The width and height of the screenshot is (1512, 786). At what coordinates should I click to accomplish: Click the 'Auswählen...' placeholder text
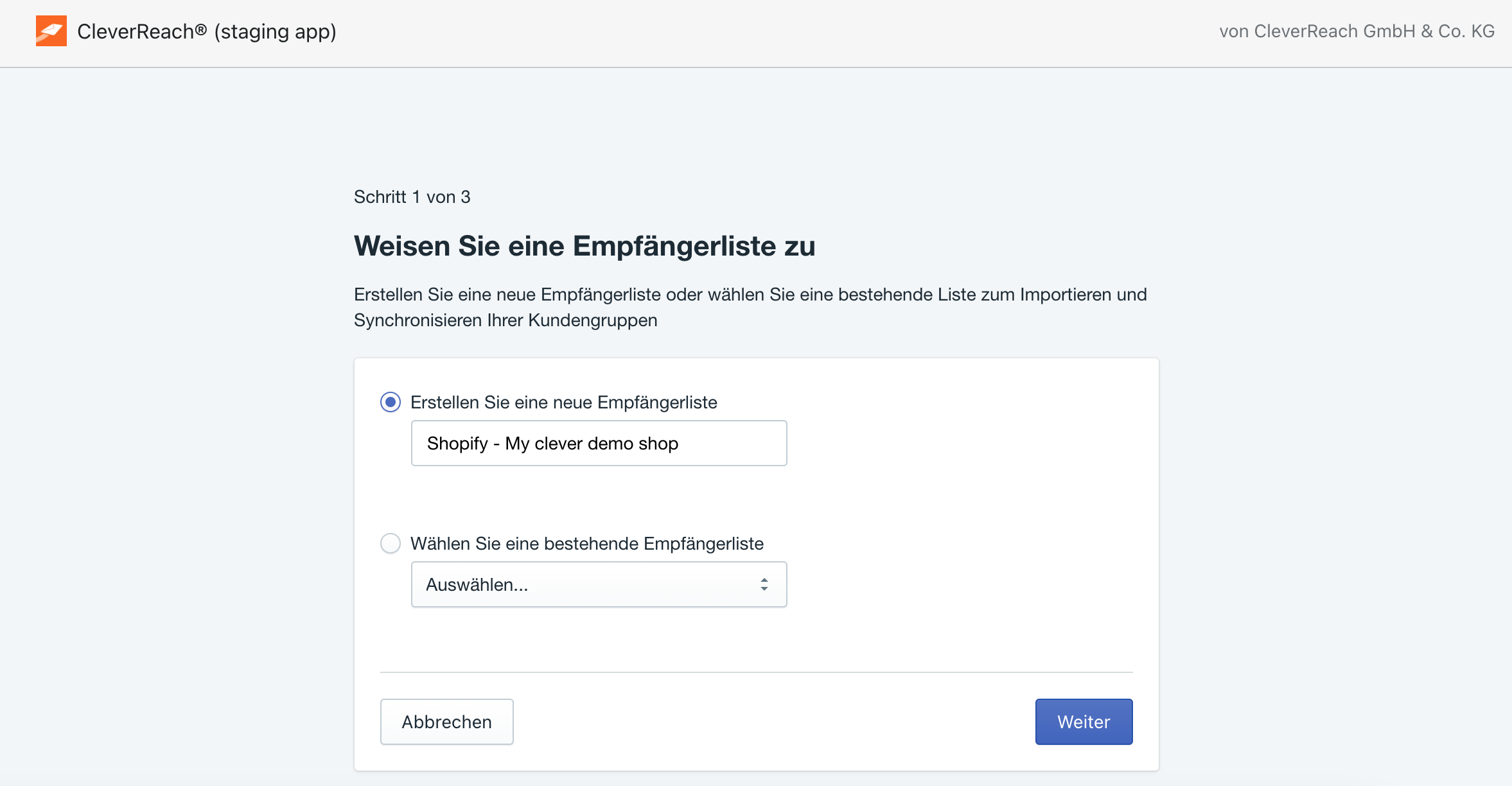477,584
